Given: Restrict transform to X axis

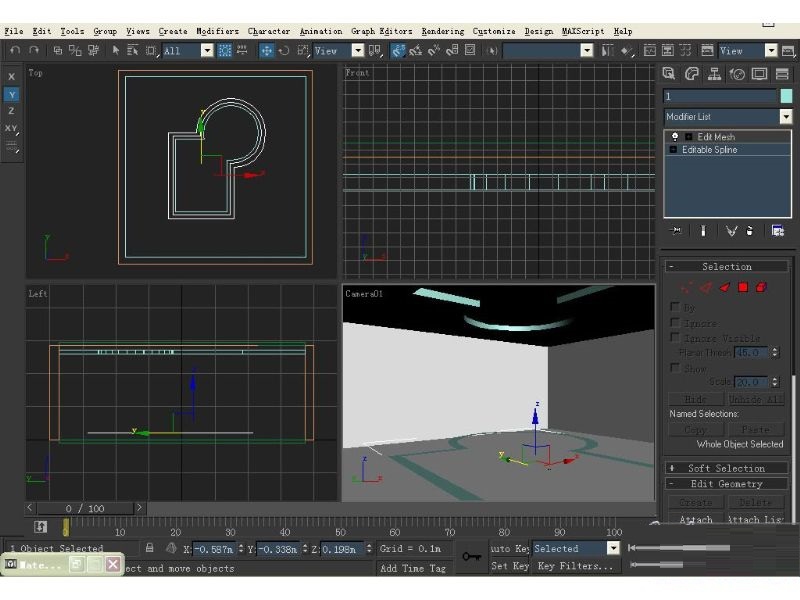Looking at the screenshot, I should [11, 77].
